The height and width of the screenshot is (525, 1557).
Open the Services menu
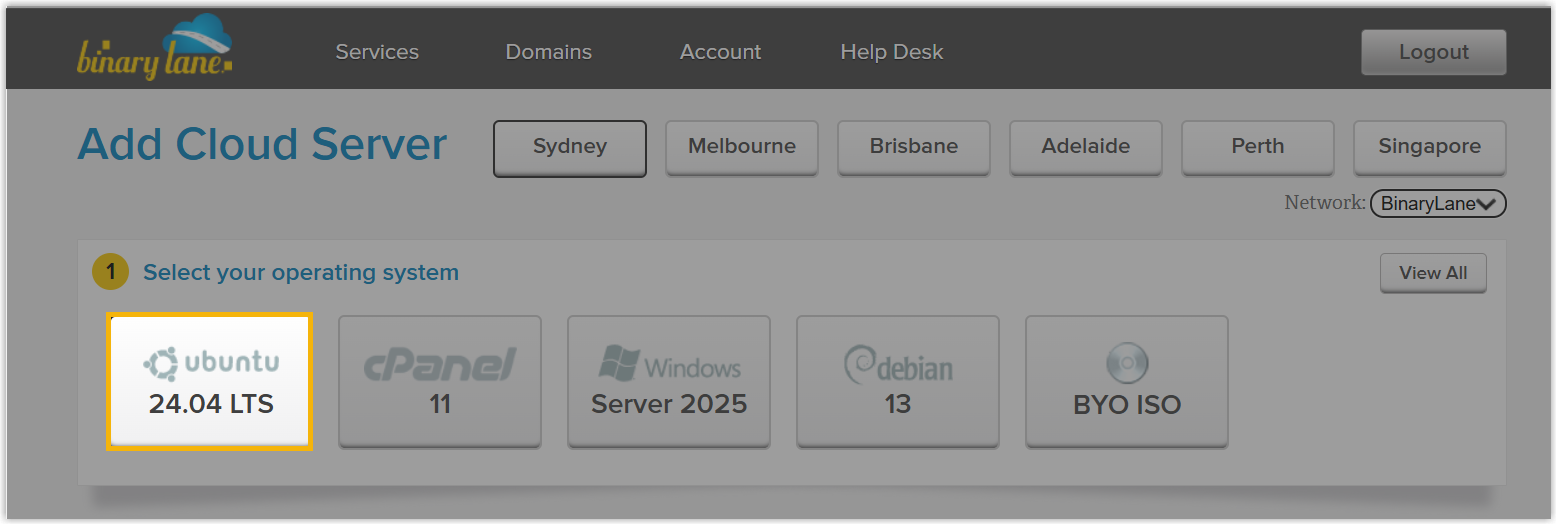tap(377, 52)
